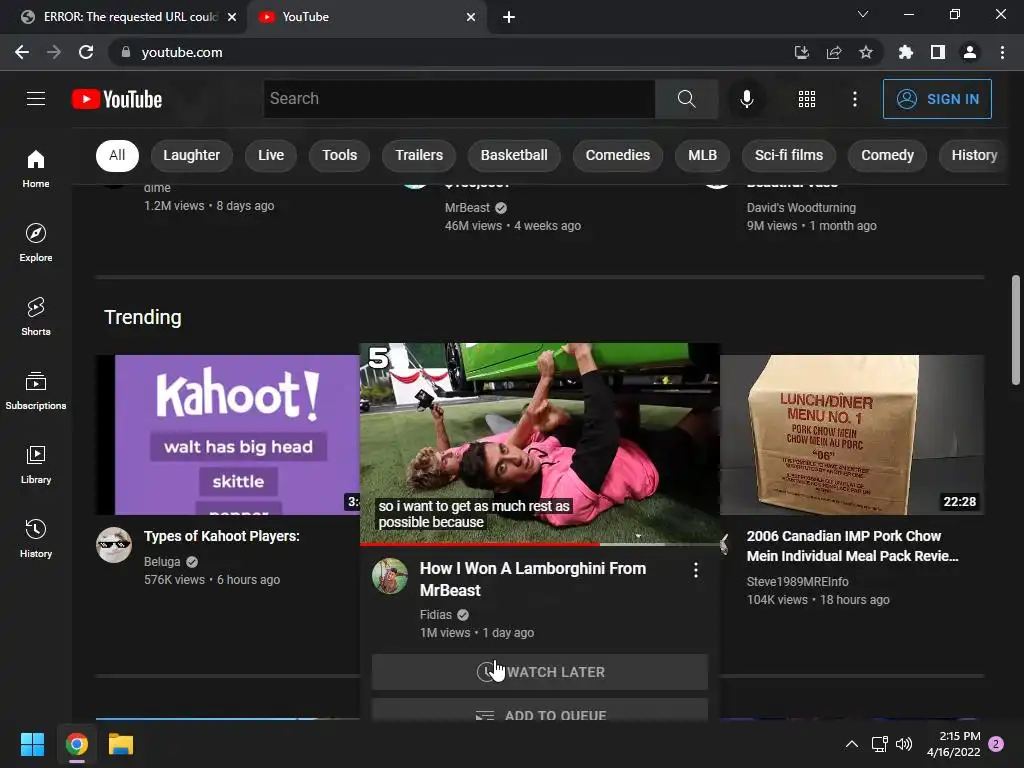
Task: Select the Basketball filter chip
Action: [x=514, y=155]
